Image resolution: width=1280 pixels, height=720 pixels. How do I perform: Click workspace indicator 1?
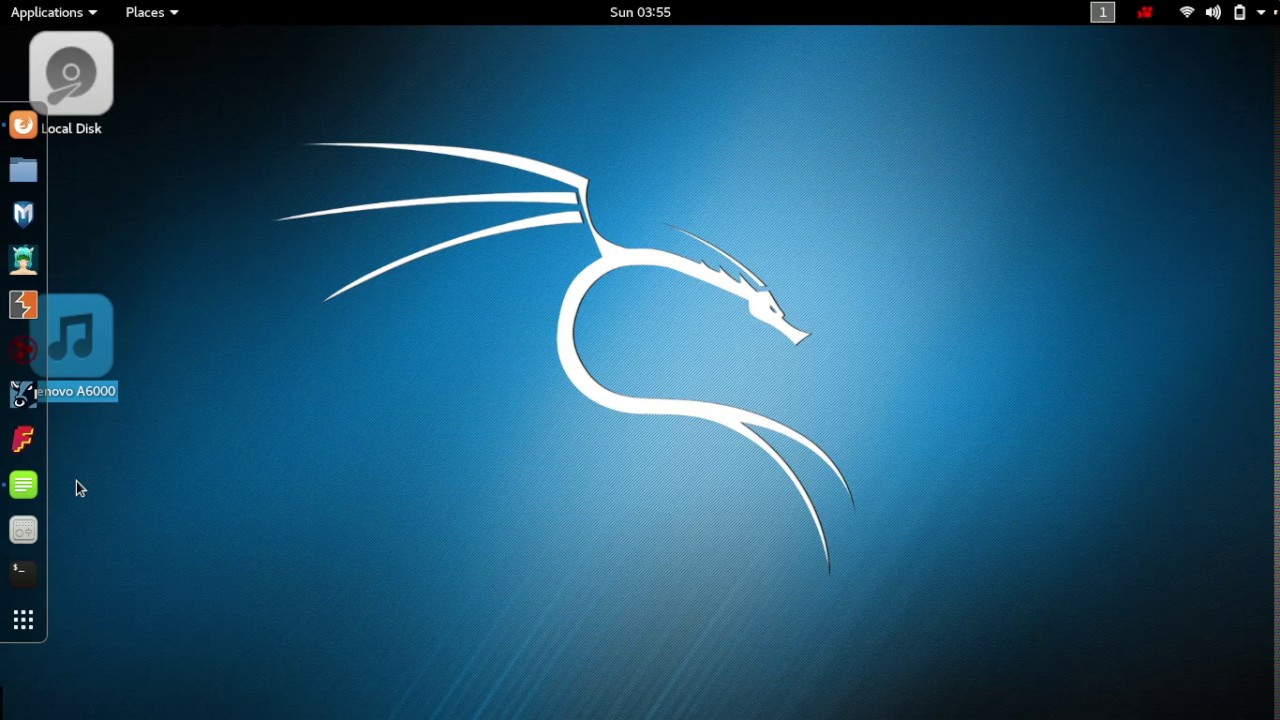[1103, 12]
